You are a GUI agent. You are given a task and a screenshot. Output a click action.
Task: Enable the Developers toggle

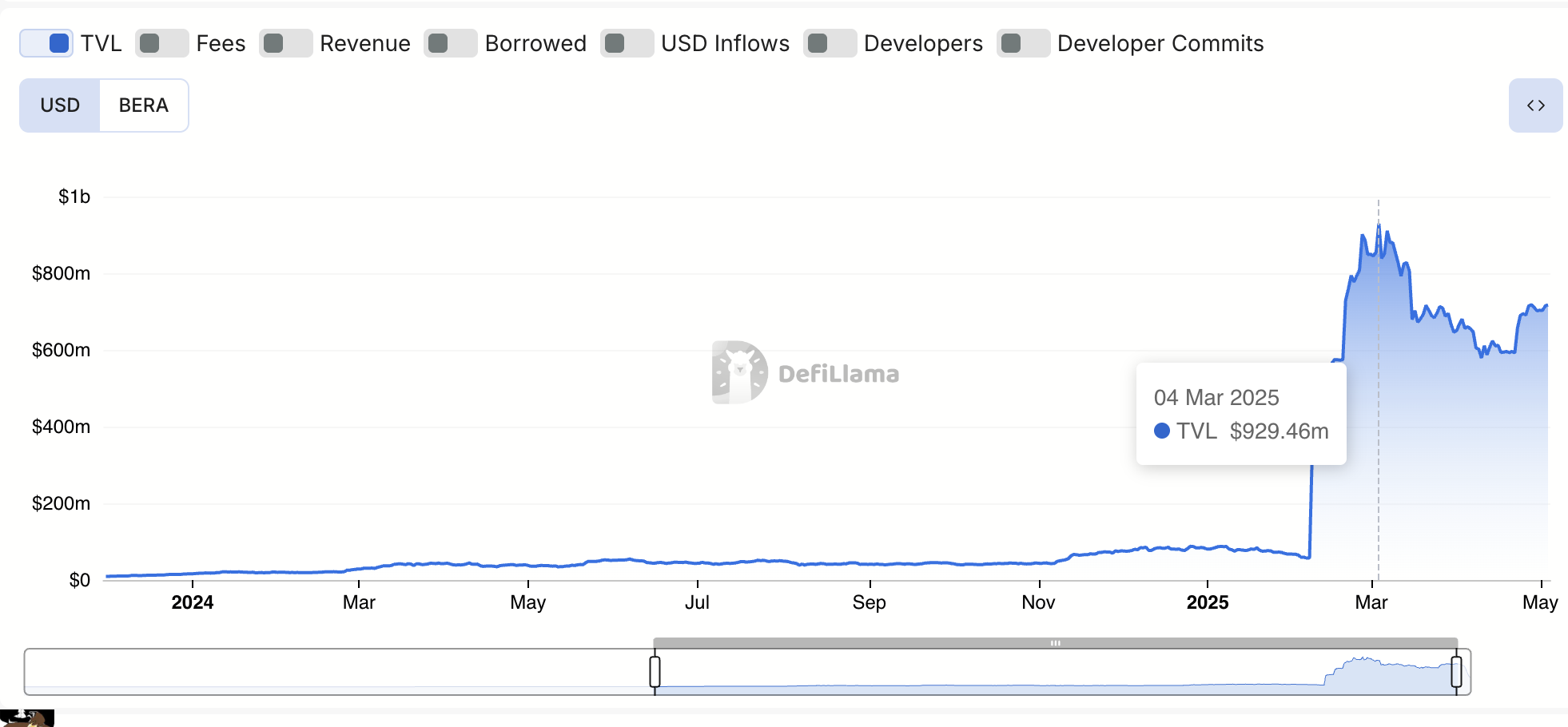point(830,44)
